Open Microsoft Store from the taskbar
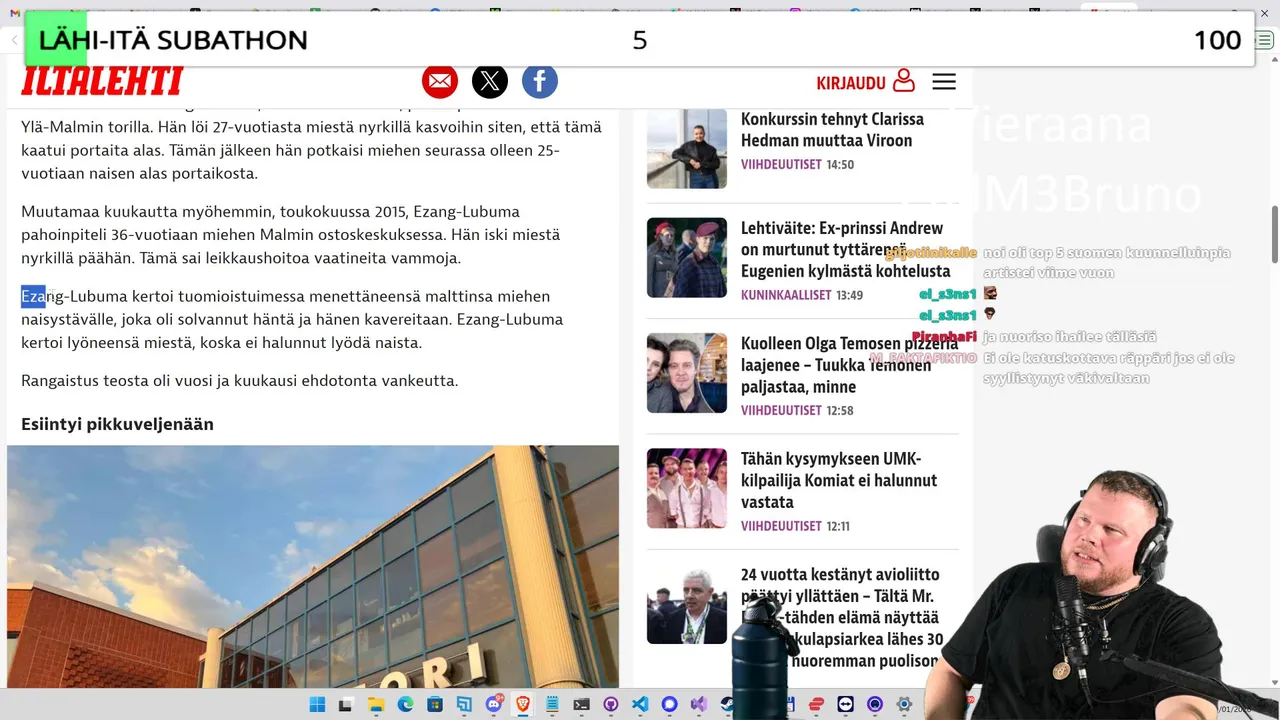 pyautogui.click(x=434, y=705)
